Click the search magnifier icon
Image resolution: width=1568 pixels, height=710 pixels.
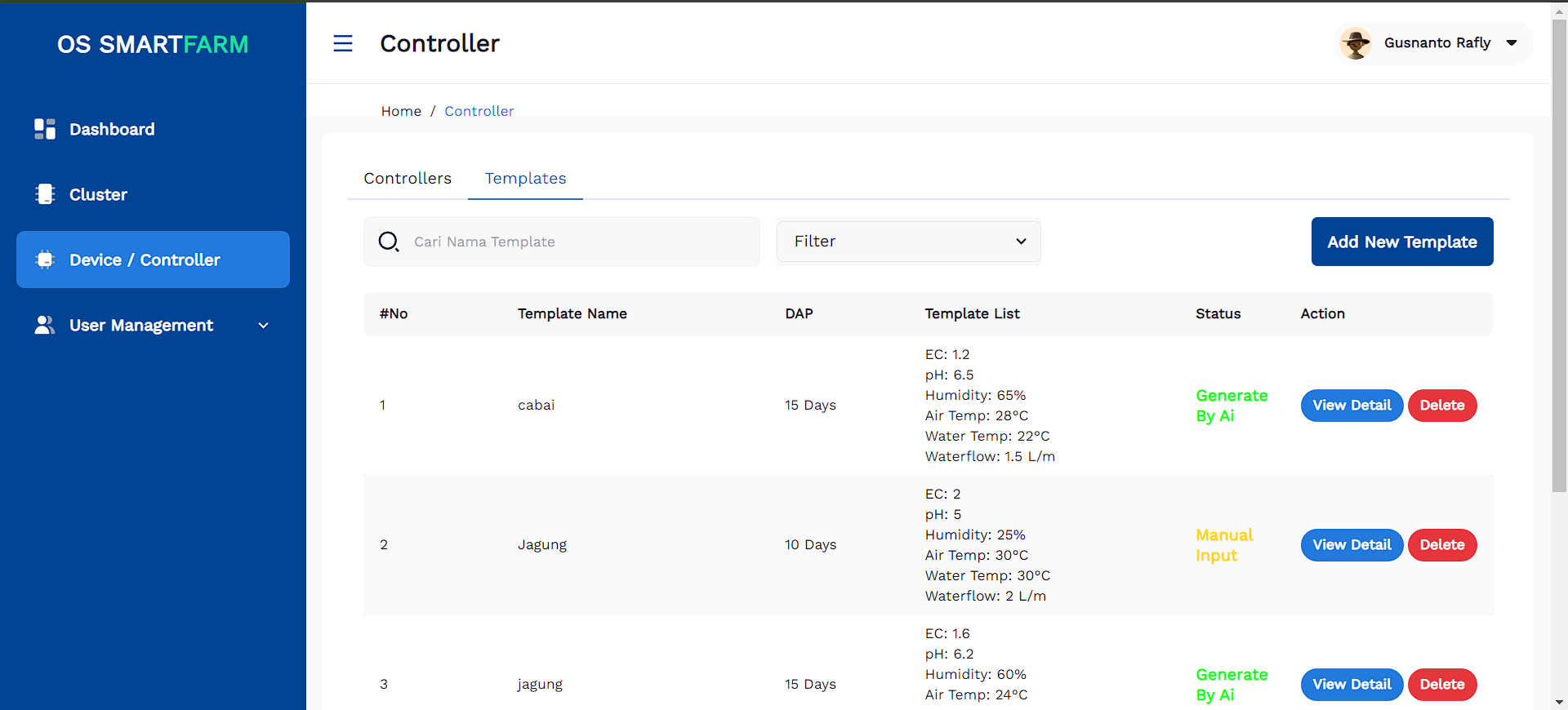[389, 242]
